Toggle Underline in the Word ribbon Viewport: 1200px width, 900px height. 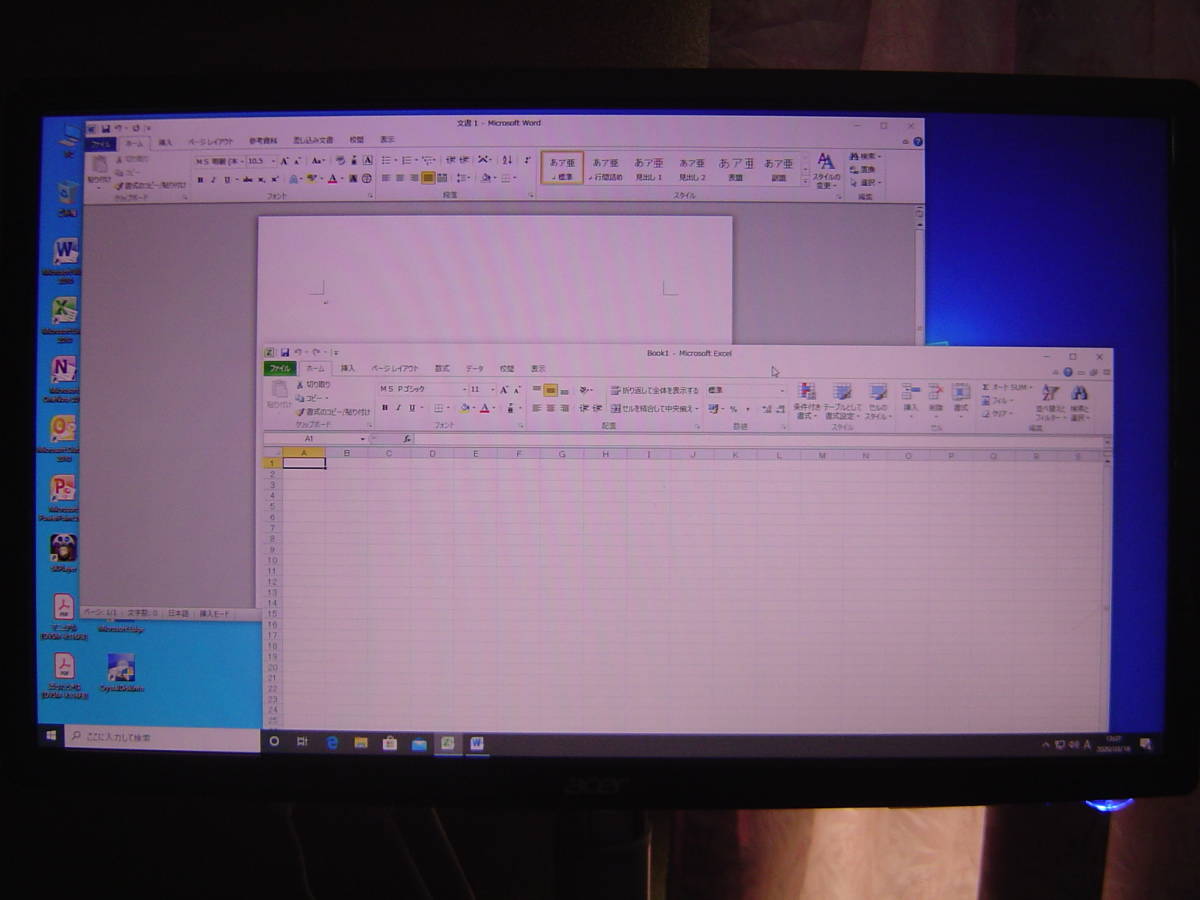pyautogui.click(x=227, y=179)
